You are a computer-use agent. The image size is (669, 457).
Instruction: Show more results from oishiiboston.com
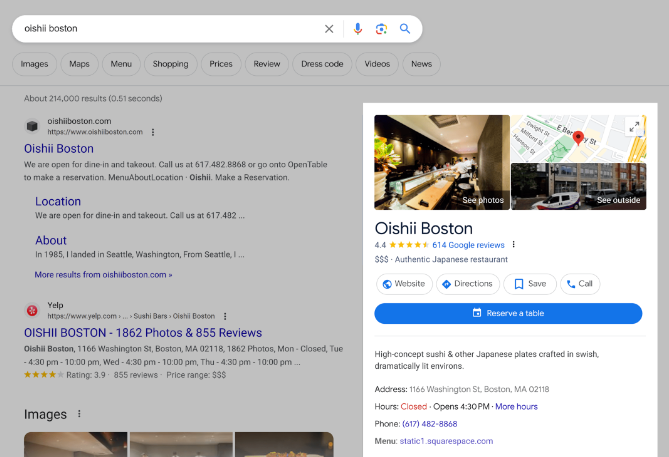103,274
